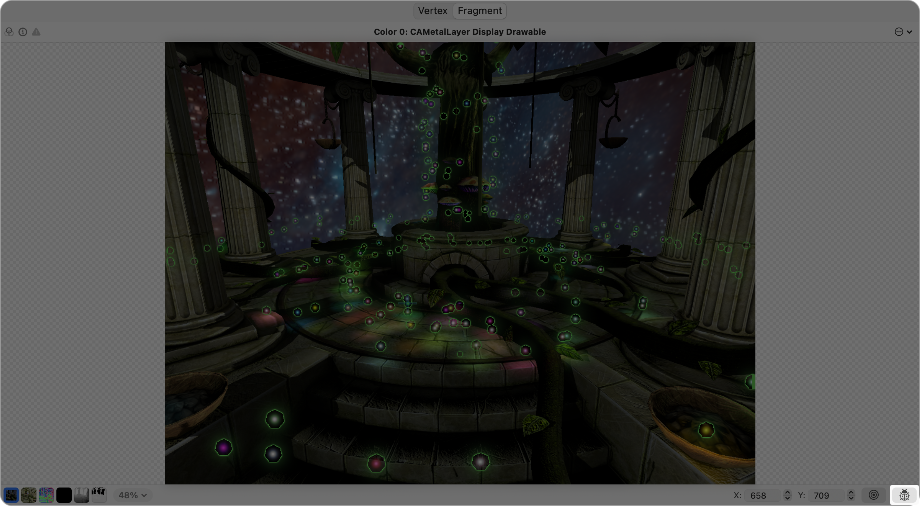Select the first blue attachment thumbnail
This screenshot has width=920, height=506.
pos(11,495)
